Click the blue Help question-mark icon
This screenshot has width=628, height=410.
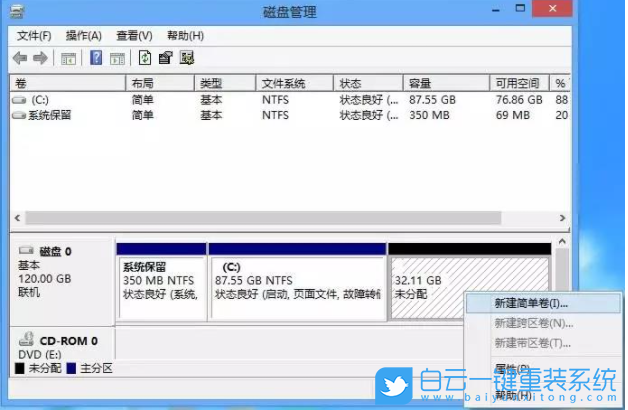pyautogui.click(x=96, y=58)
